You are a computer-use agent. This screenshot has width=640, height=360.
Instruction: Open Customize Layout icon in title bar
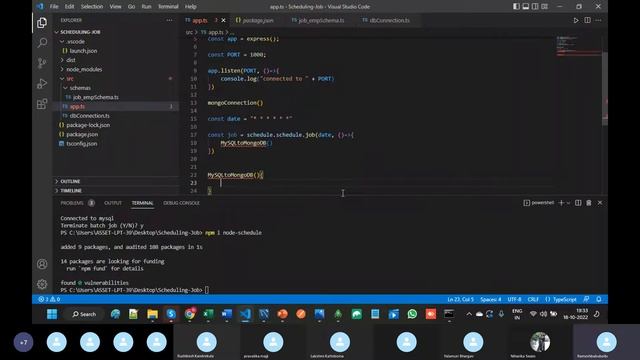544,7
